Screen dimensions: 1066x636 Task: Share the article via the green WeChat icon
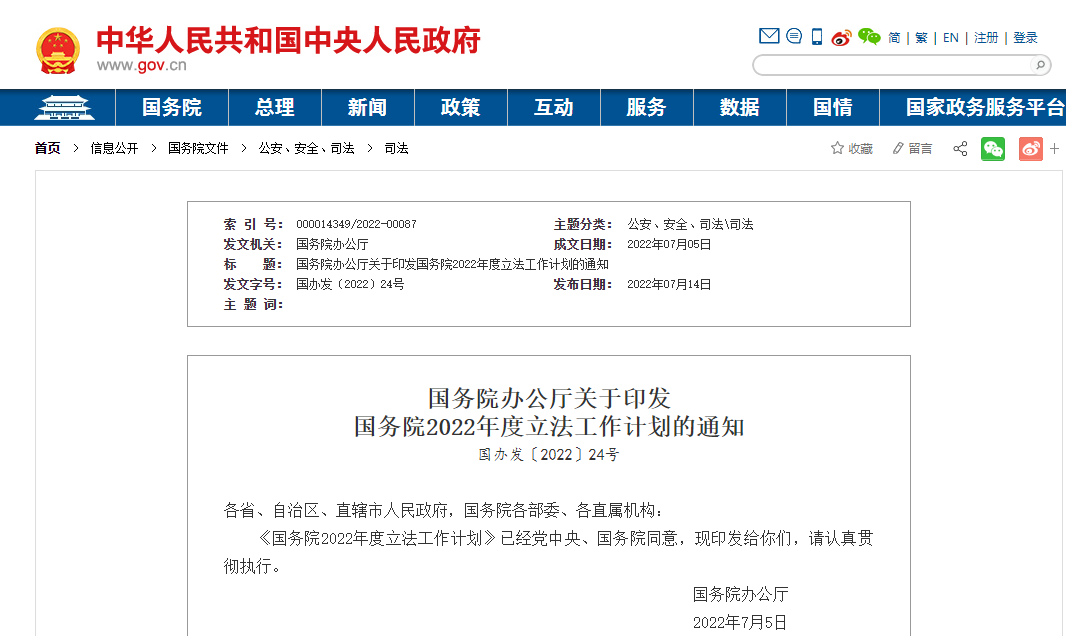992,148
